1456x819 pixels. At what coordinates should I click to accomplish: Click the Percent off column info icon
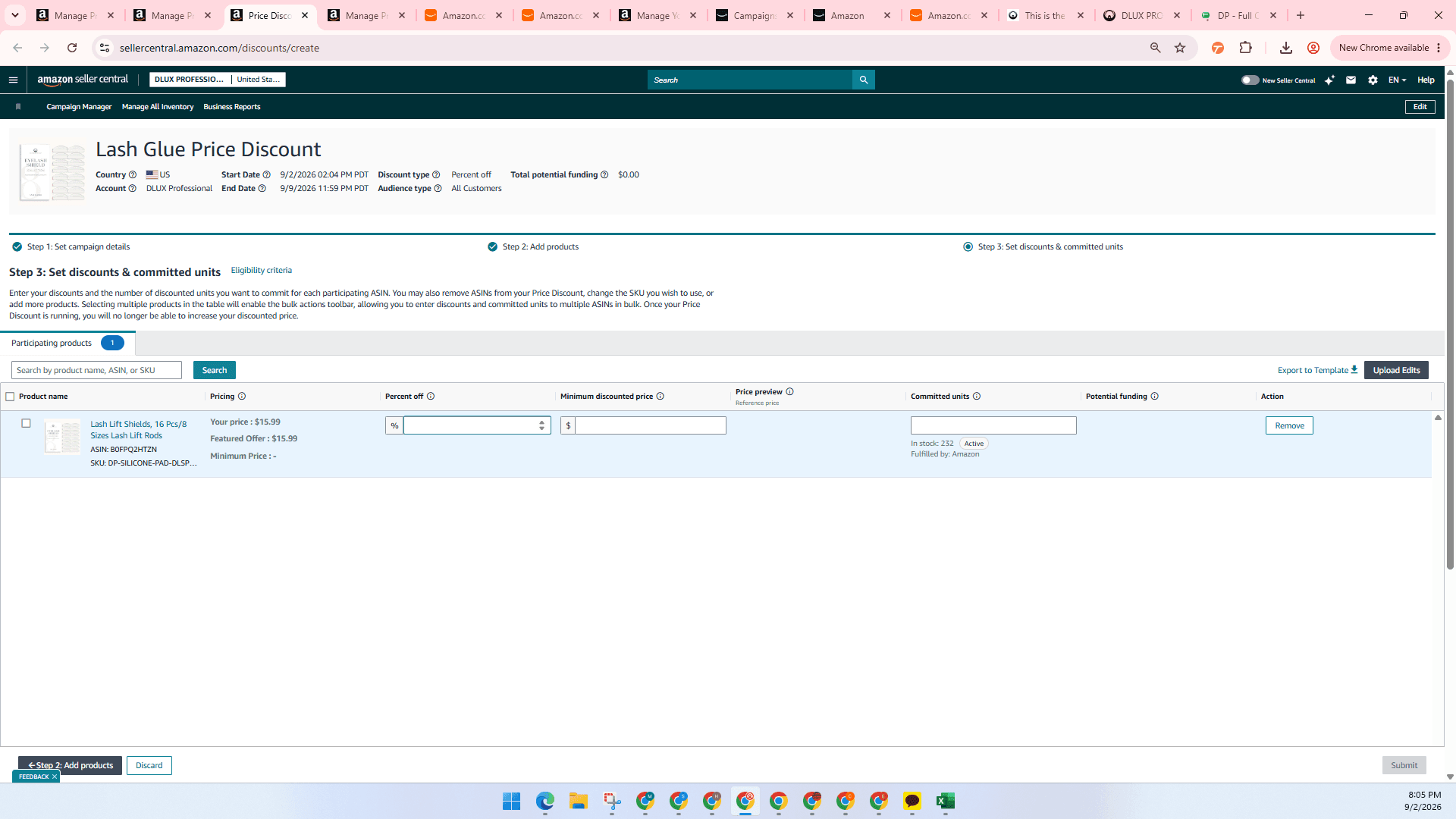[431, 397]
